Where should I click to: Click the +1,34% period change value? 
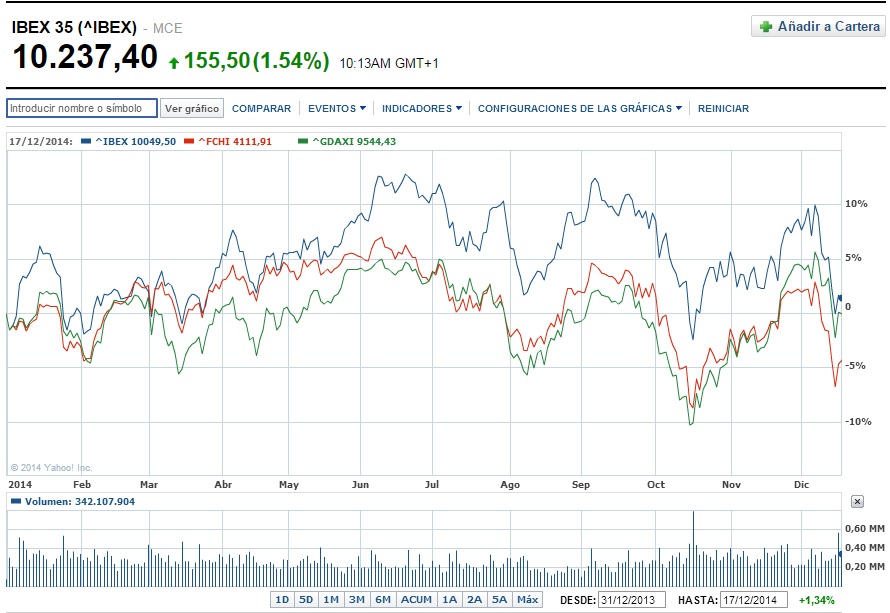(x=817, y=600)
